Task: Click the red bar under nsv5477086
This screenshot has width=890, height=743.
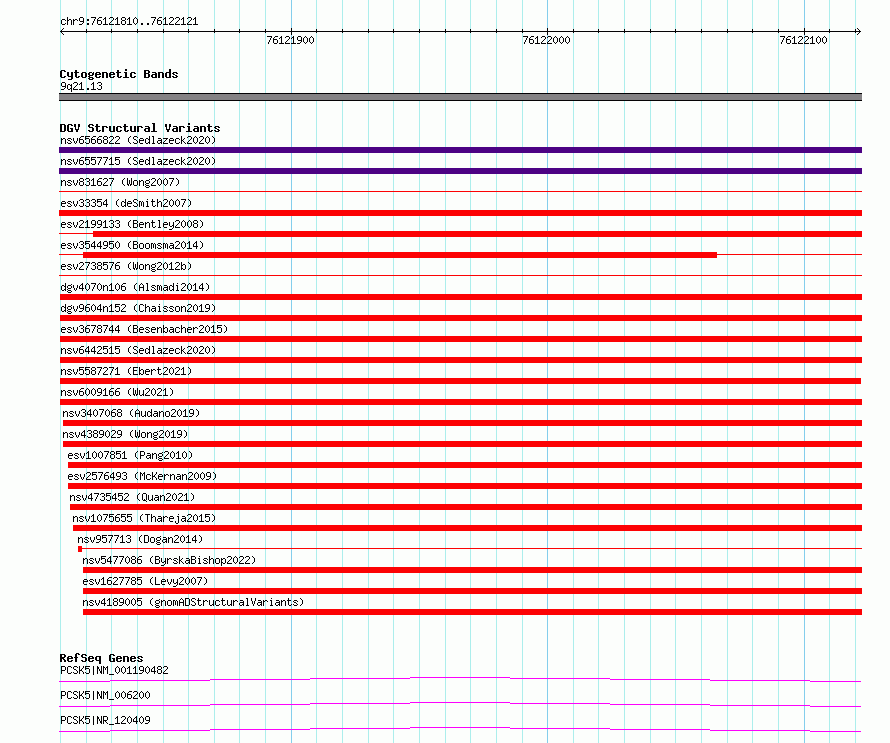Action: coord(472,570)
